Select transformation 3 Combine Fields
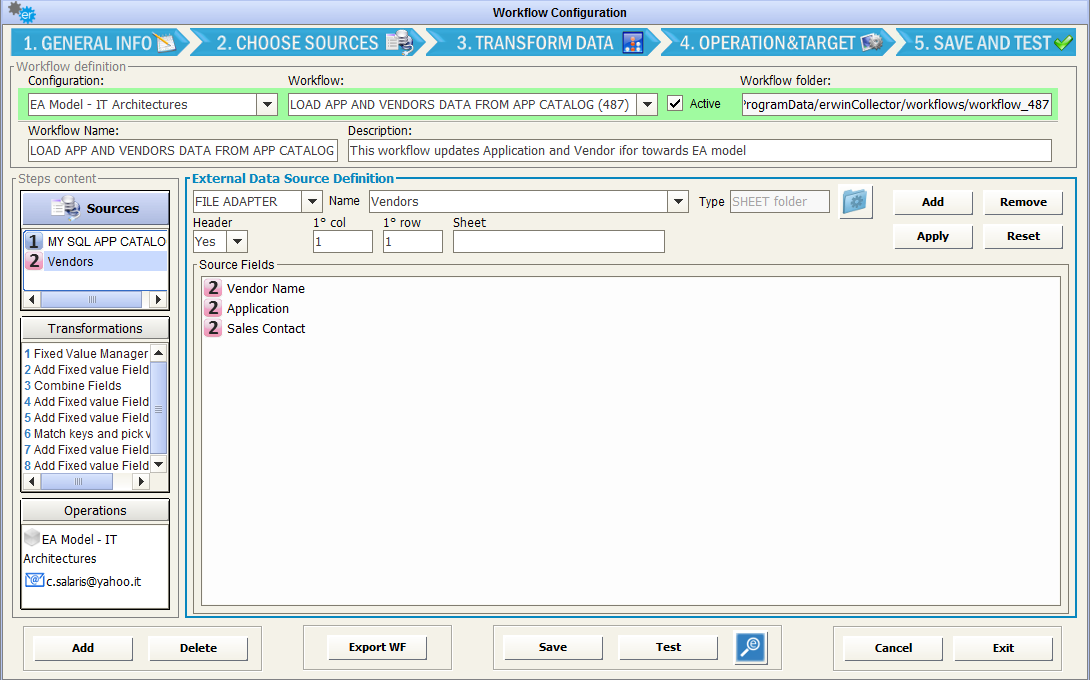 (73, 385)
